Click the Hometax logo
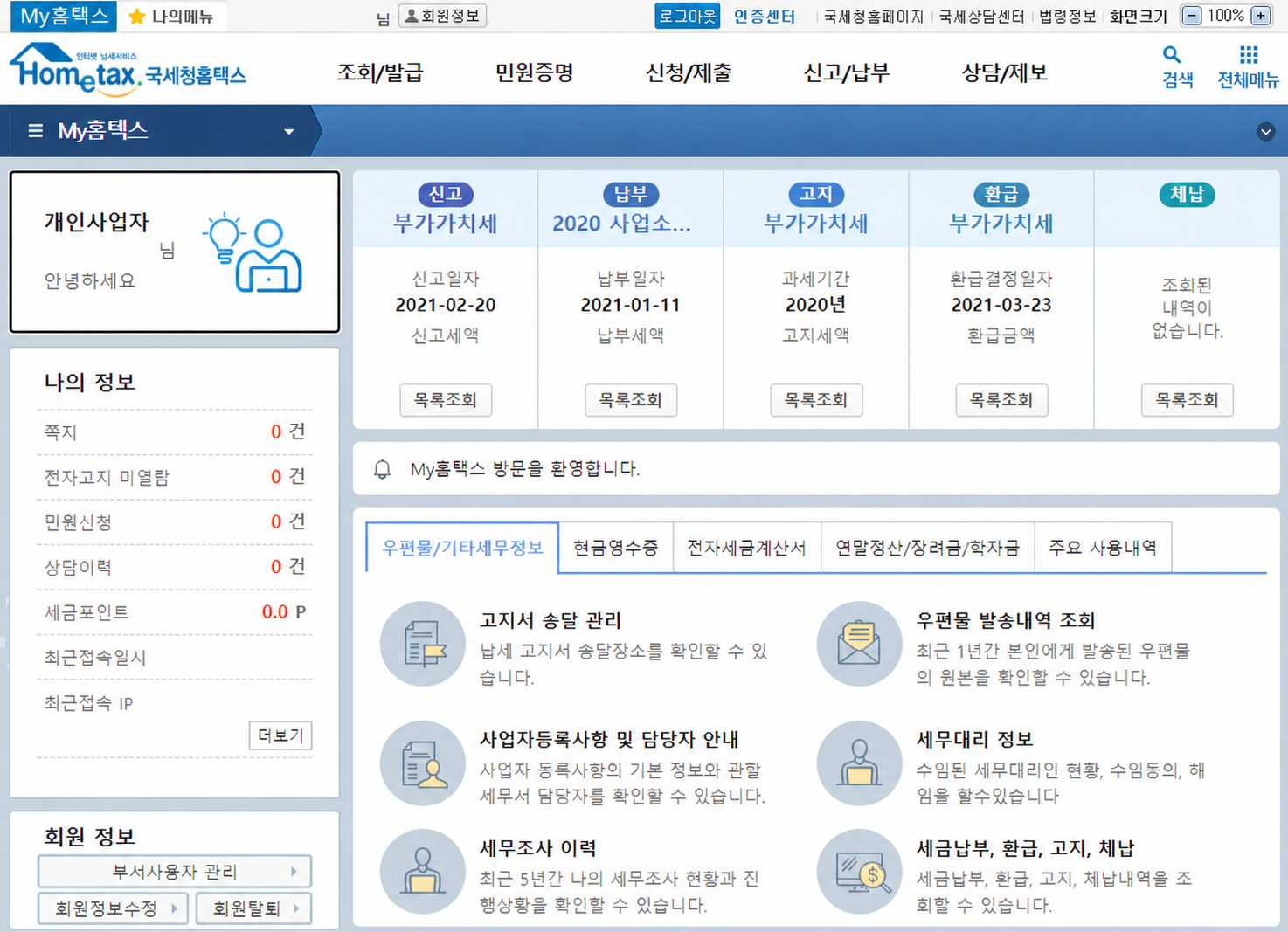Image resolution: width=1288 pixels, height=932 pixels. pyautogui.click(x=128, y=69)
